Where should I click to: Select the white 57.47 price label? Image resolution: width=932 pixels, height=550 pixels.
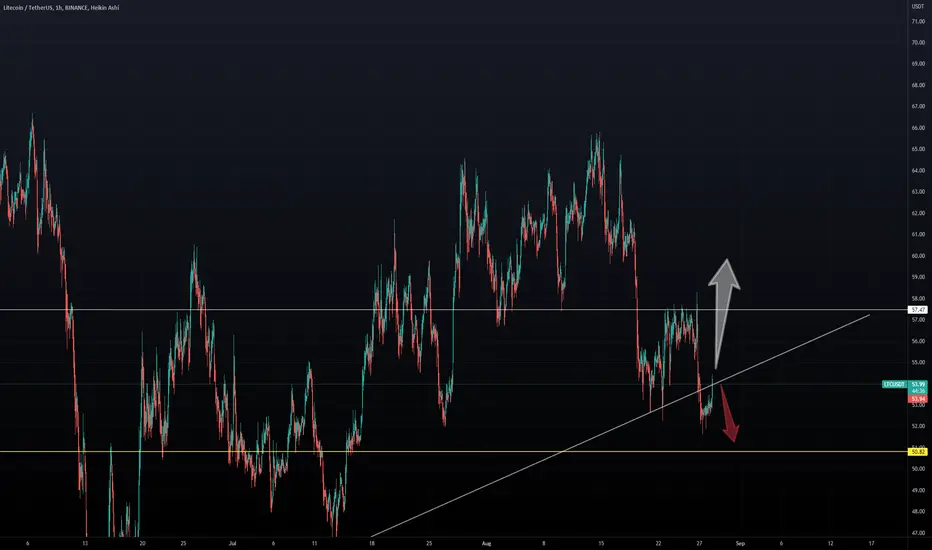coord(918,310)
